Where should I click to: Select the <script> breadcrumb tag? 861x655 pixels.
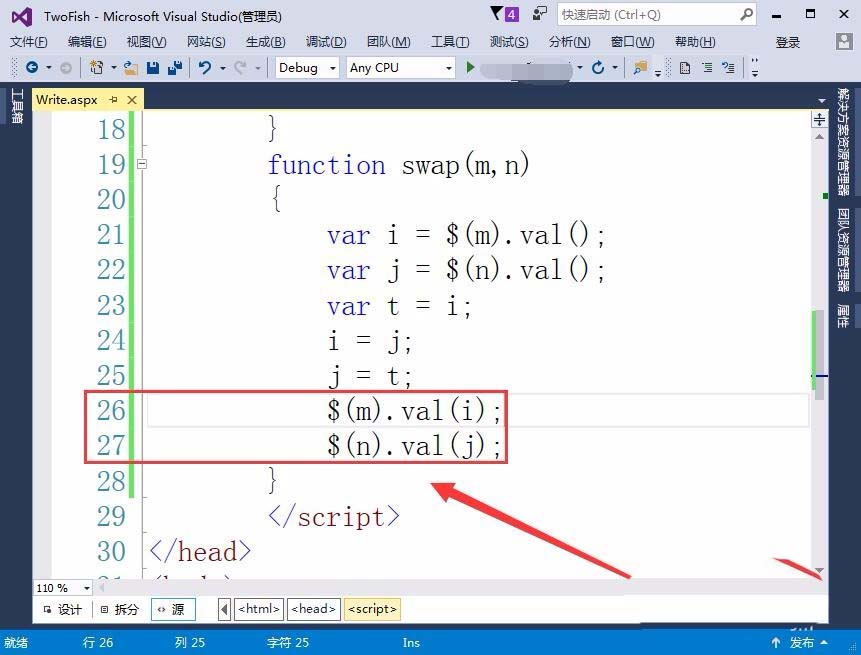pyautogui.click(x=371, y=608)
